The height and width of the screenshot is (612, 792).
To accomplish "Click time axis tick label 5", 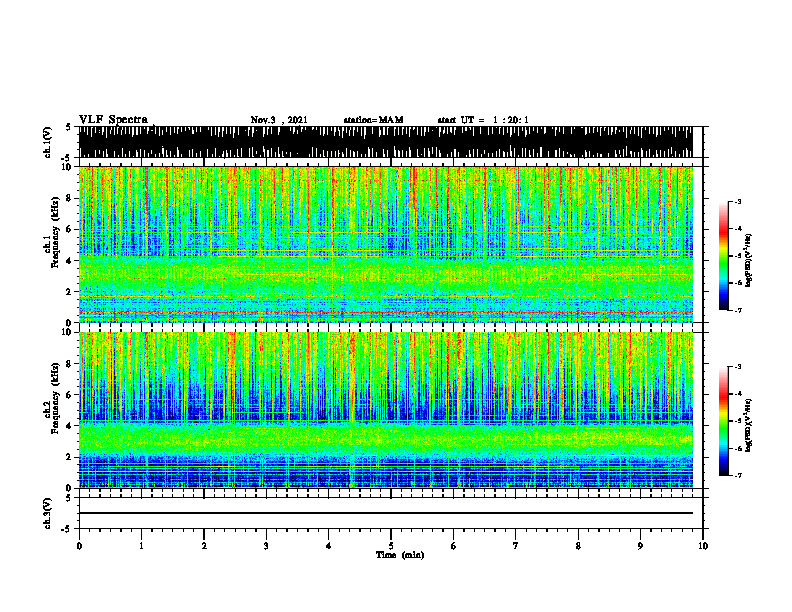I will point(391,546).
